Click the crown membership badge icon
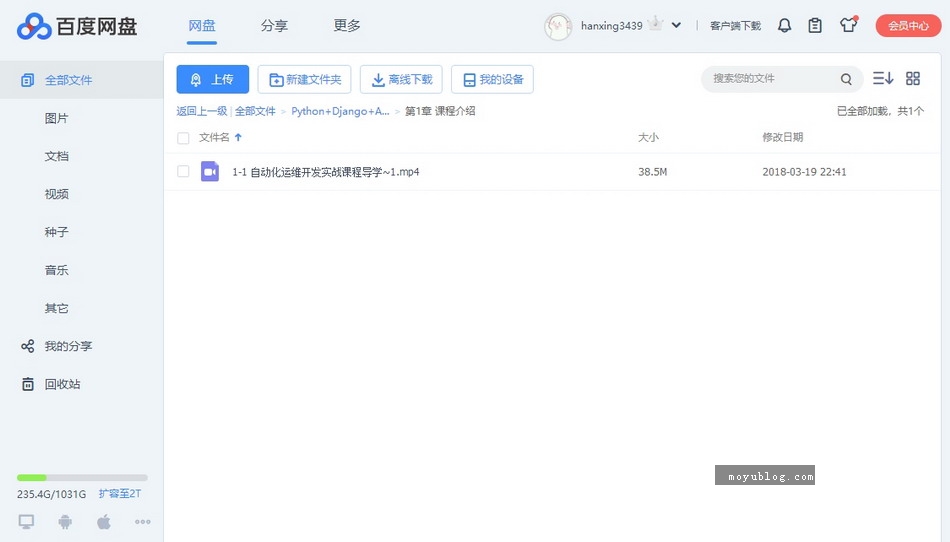 [655, 24]
